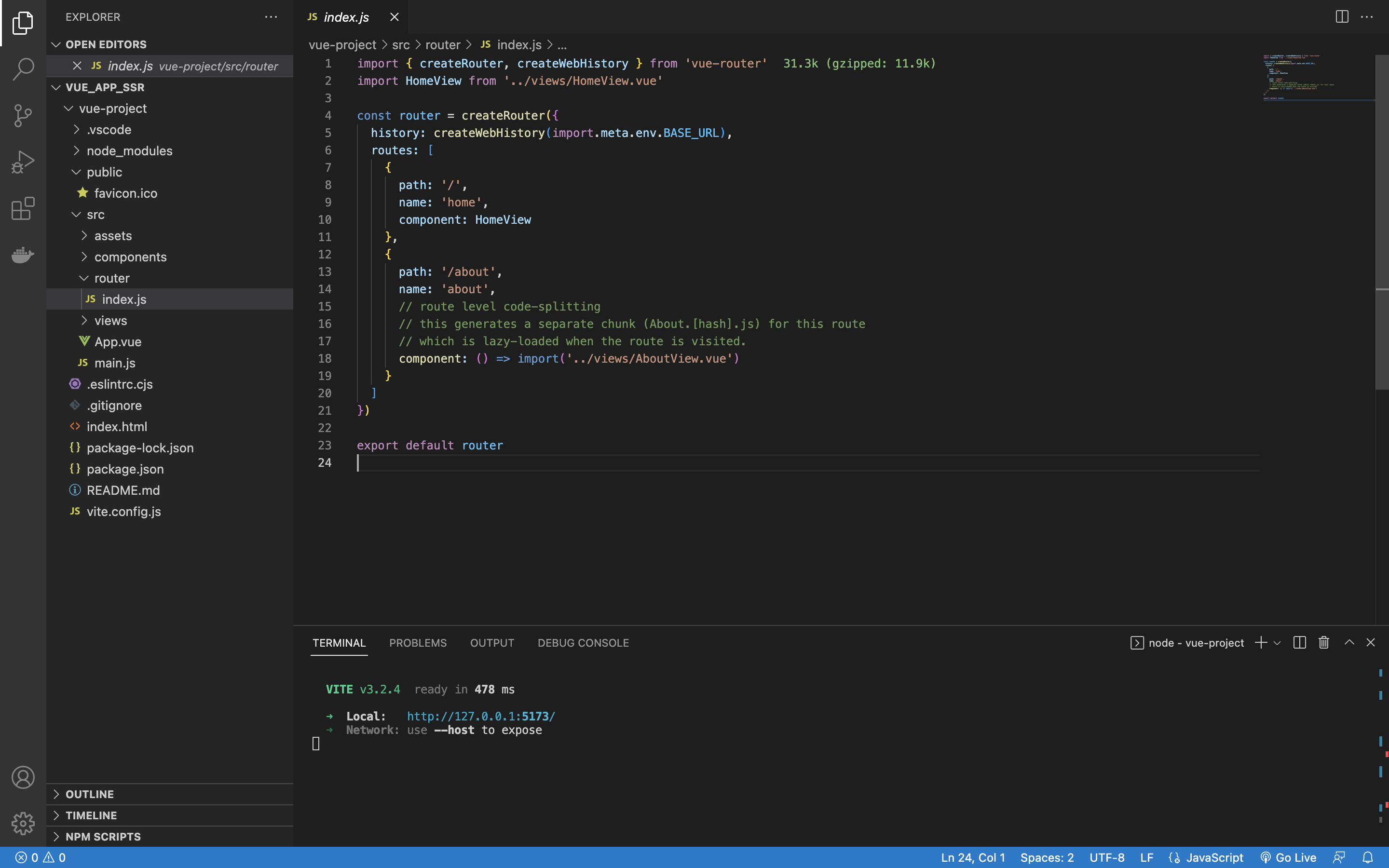This screenshot has height=868, width=1389.
Task: Collapse the router folder
Action: (170, 278)
